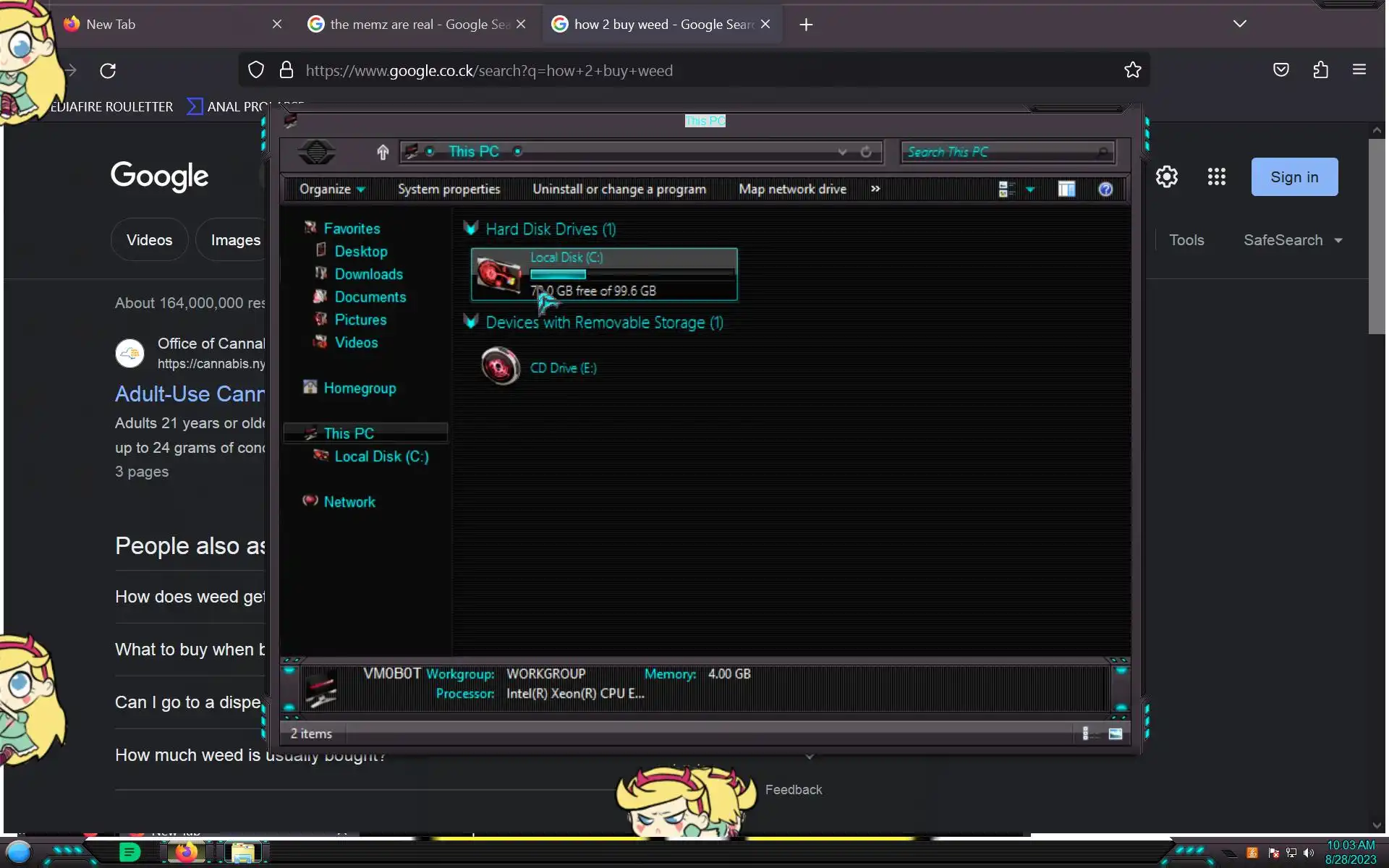Click the refresh icon in Explorer address bar
The width and height of the screenshot is (1389, 868).
click(866, 152)
